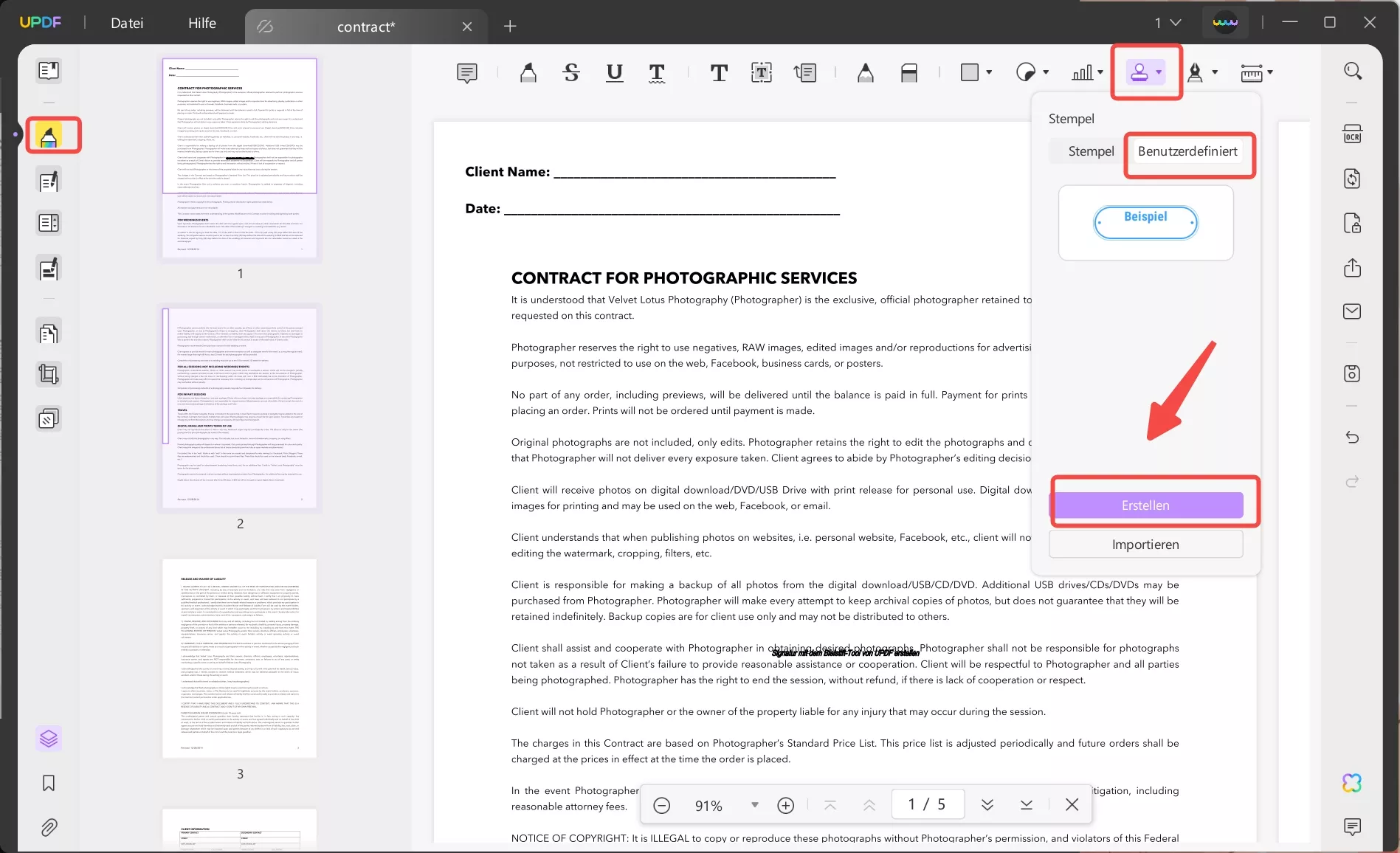Image resolution: width=1400 pixels, height=853 pixels.
Task: Open the Batch process sidebar icon
Action: 49,419
